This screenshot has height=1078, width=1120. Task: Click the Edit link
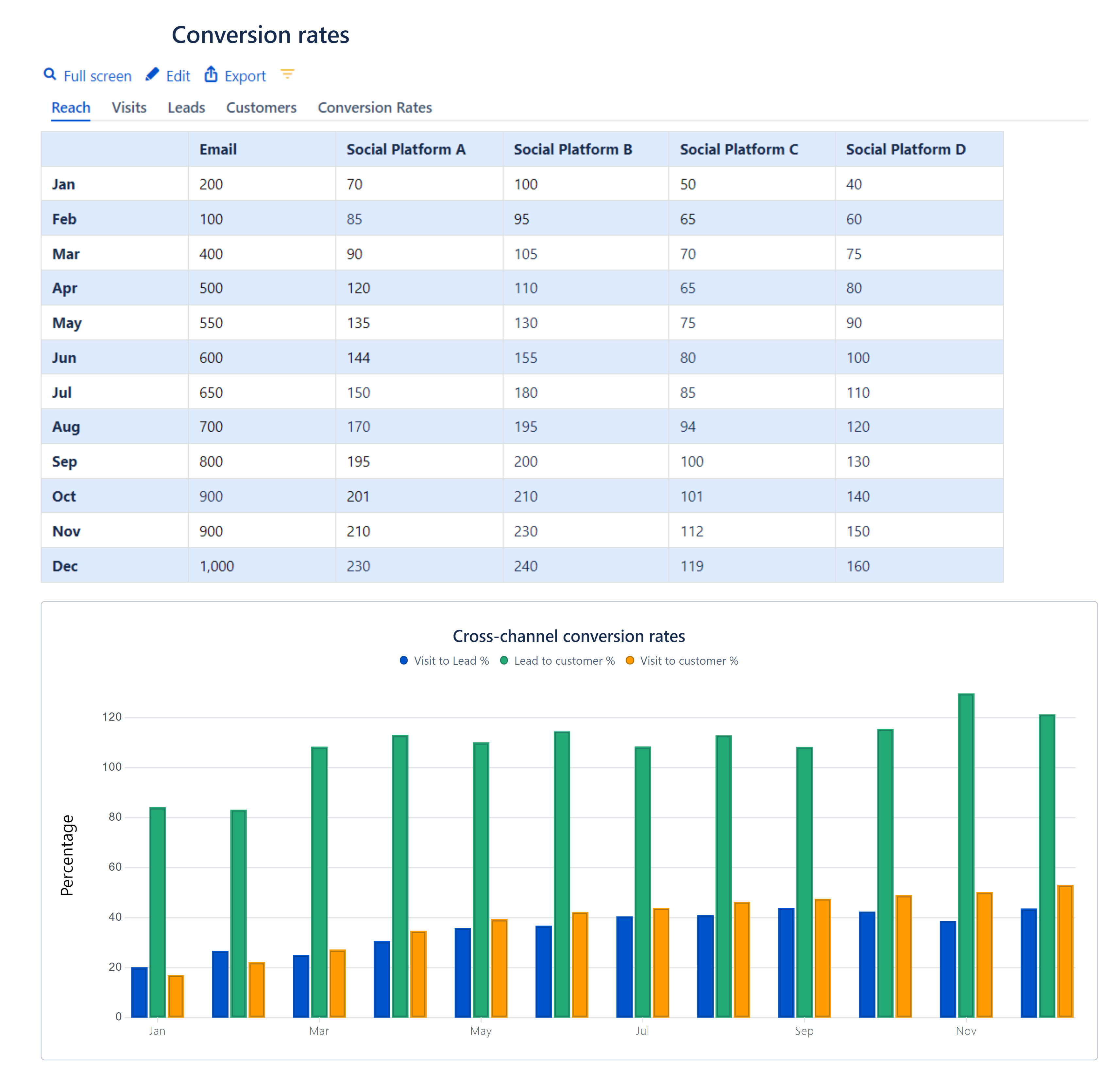178,75
